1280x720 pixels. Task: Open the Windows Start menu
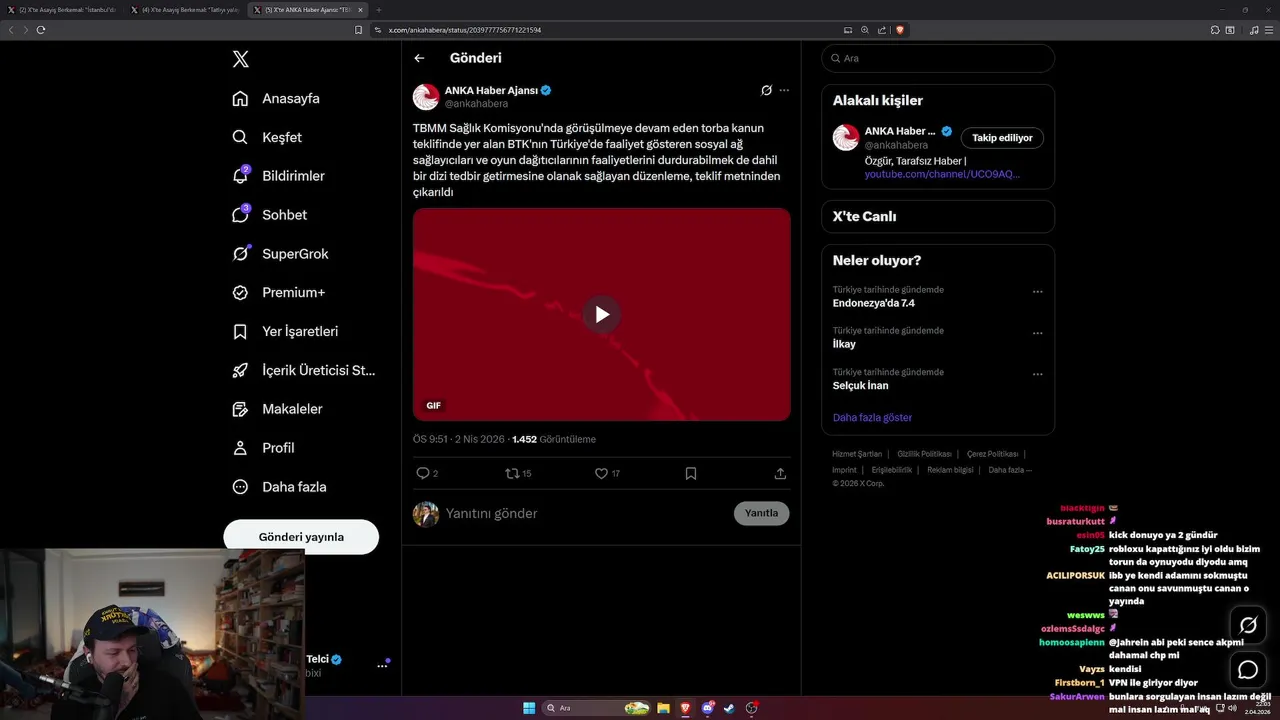[x=529, y=708]
